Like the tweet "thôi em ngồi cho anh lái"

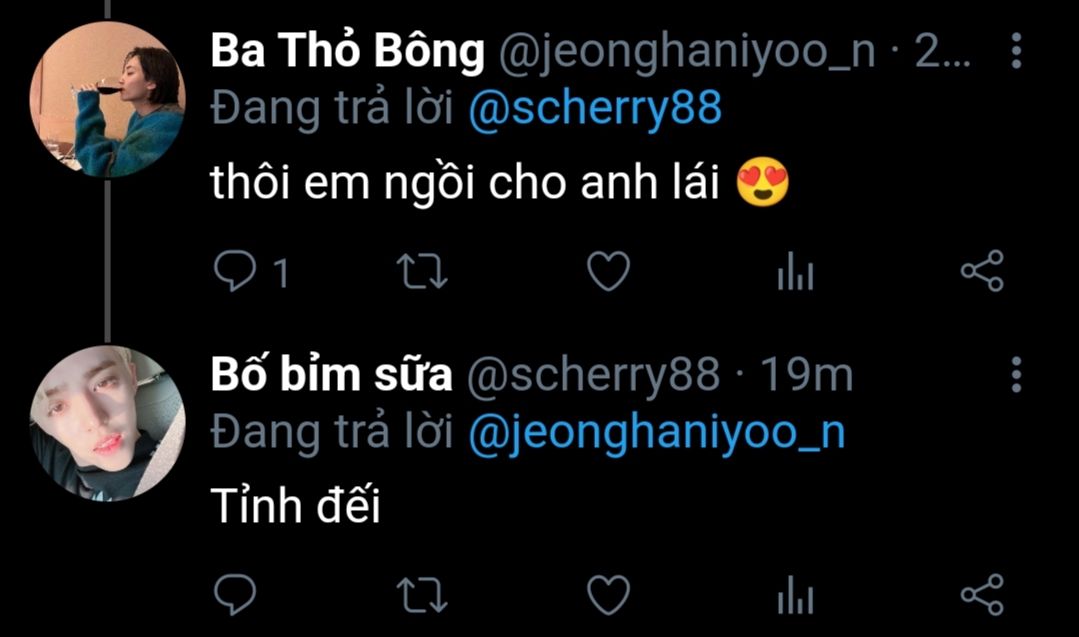pyautogui.click(x=607, y=271)
